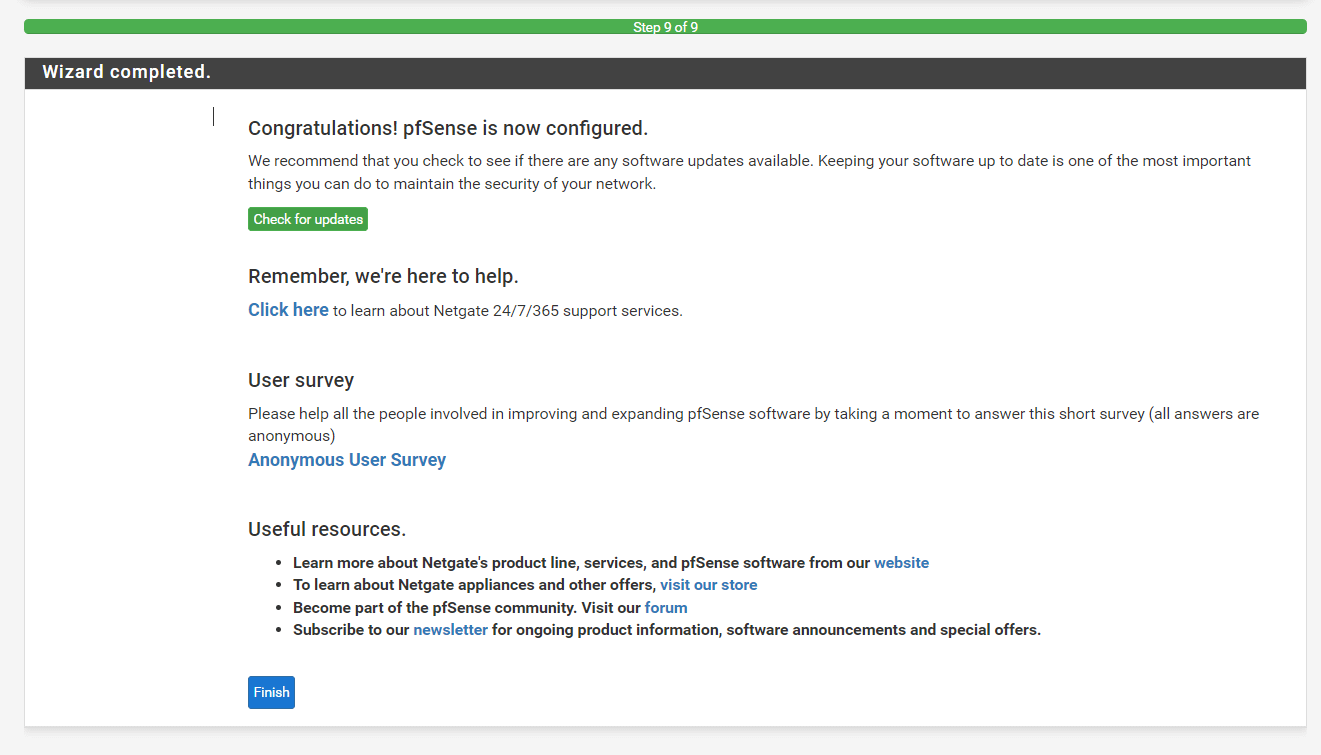Open the Click here support link
Screen dimensions: 1321x755
click(288, 310)
